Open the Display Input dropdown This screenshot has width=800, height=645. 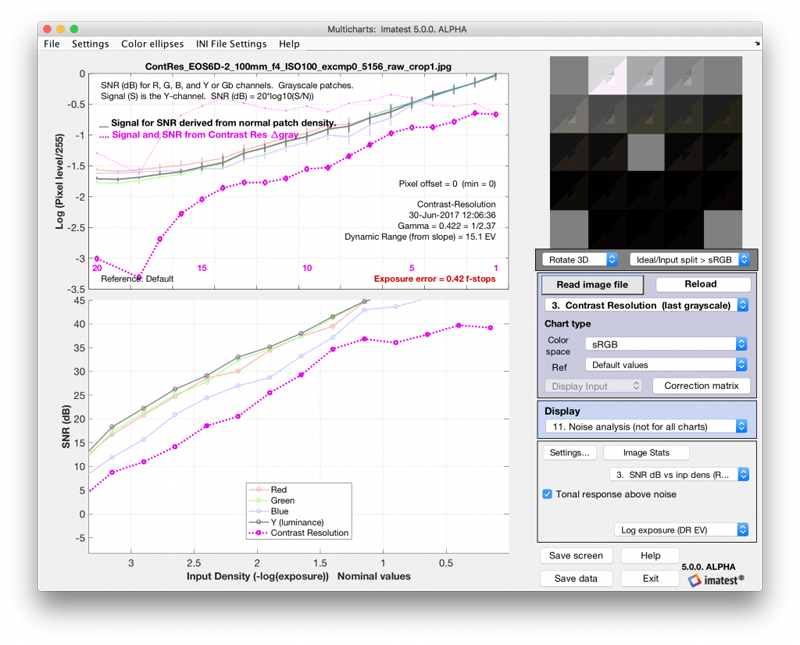pos(593,386)
